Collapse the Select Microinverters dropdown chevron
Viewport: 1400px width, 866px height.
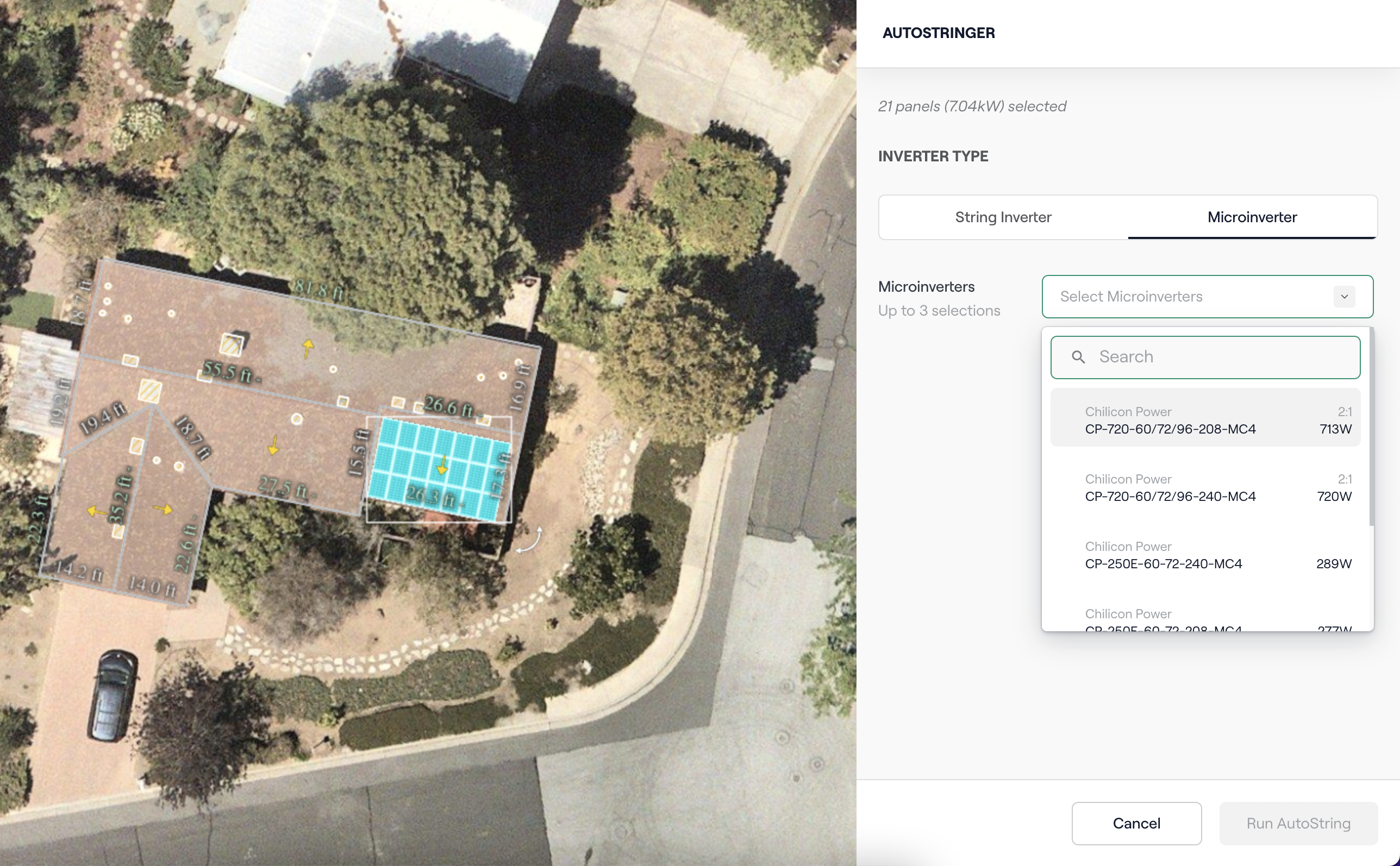point(1344,297)
